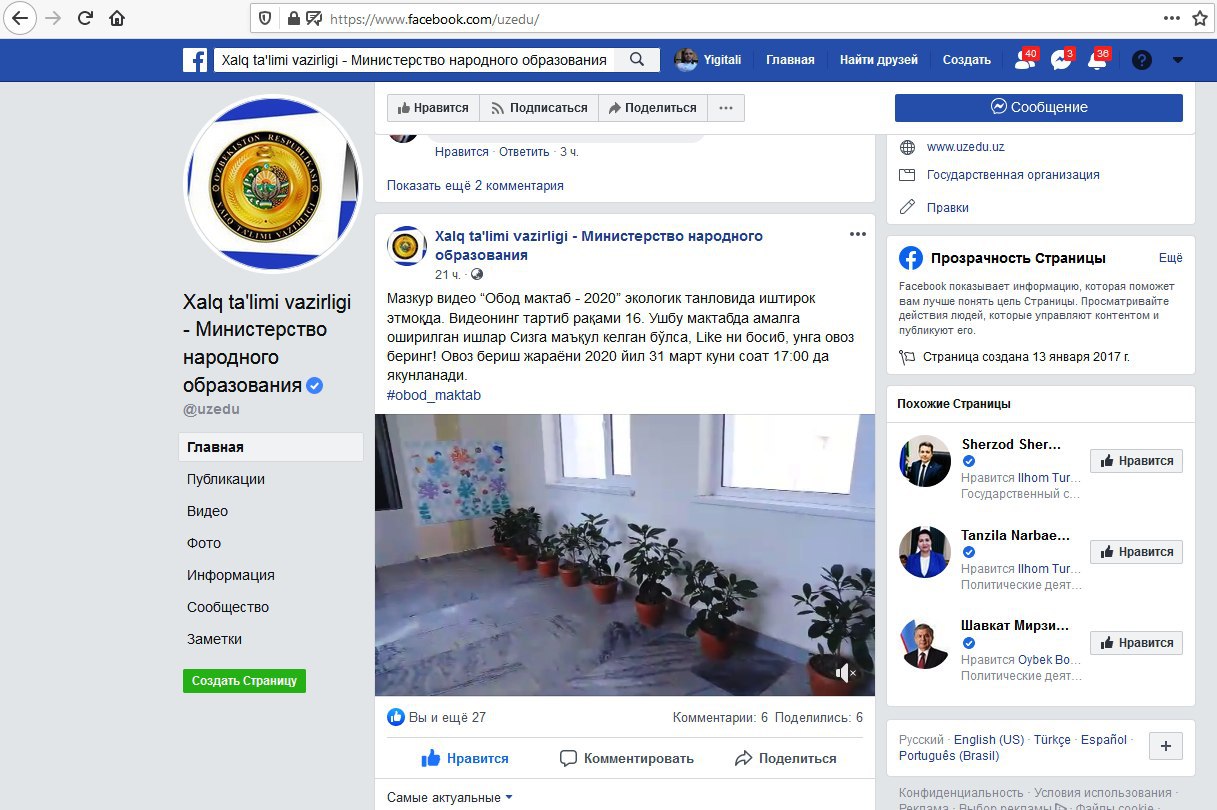
Task: Share the post with Поделиться button
Action: click(786, 758)
